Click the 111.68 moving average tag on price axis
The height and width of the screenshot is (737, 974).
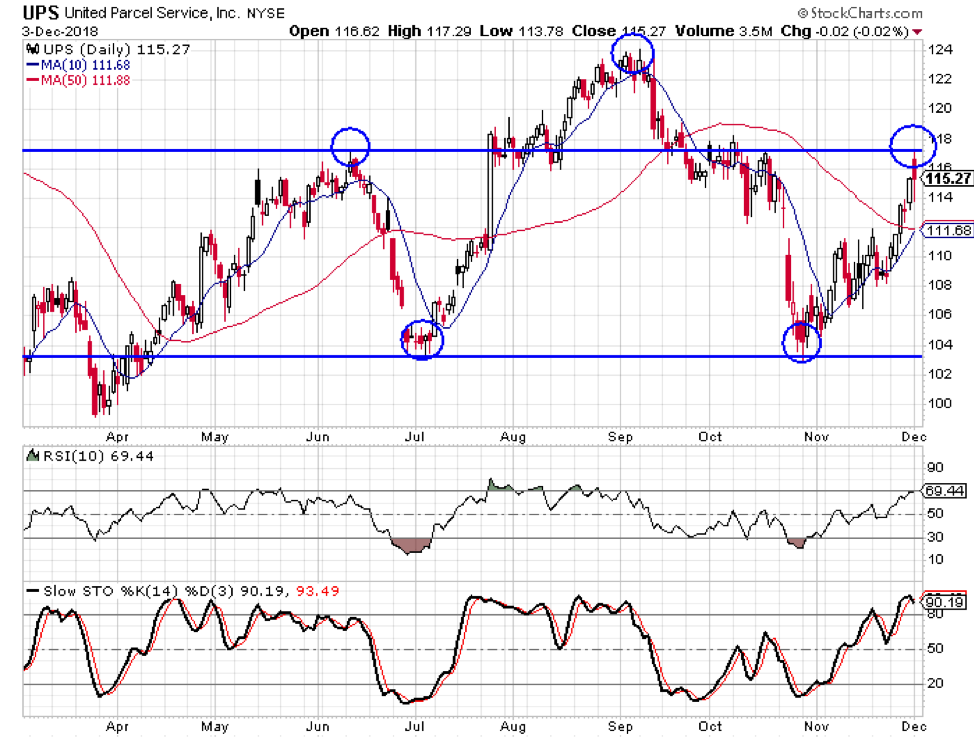tap(948, 231)
